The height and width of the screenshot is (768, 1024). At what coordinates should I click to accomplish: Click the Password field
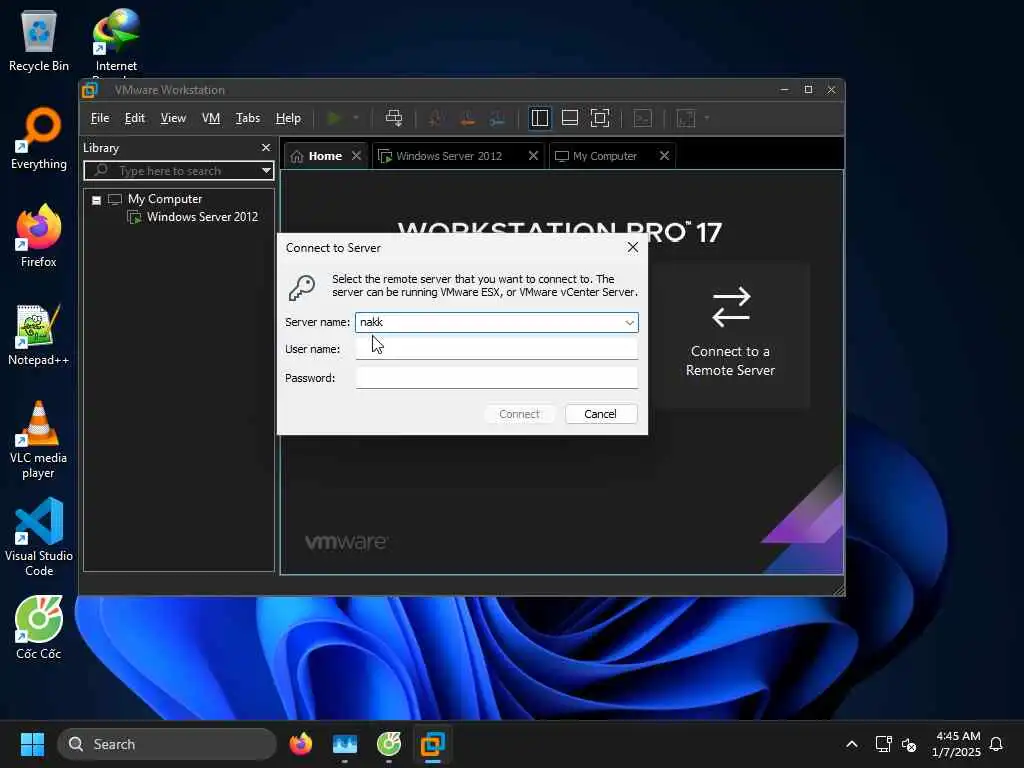click(x=497, y=377)
